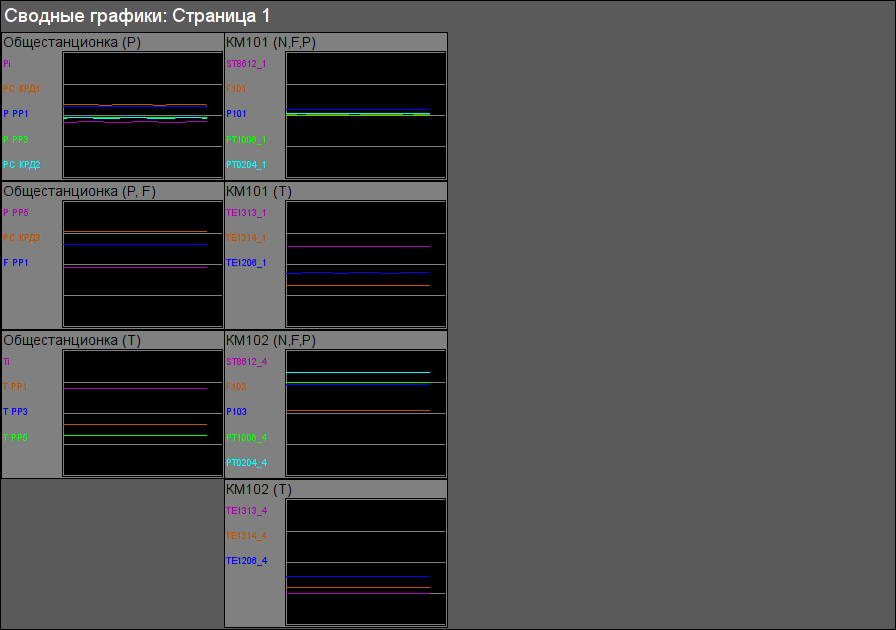Open the KM102 (T) trend chart
The width and height of the screenshot is (896, 630).
coord(365,561)
